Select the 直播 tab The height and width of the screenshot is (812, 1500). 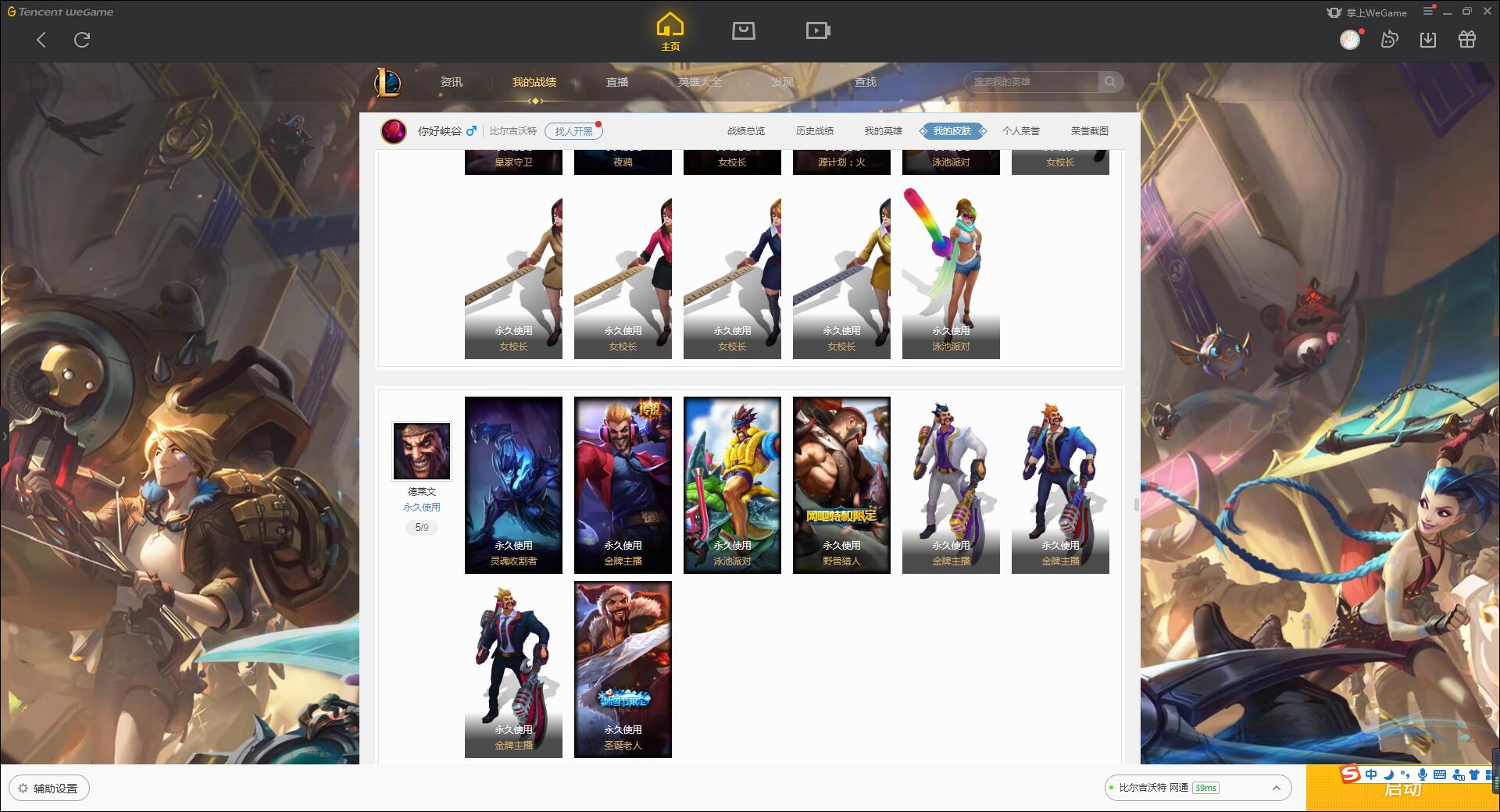pyautogui.click(x=617, y=82)
